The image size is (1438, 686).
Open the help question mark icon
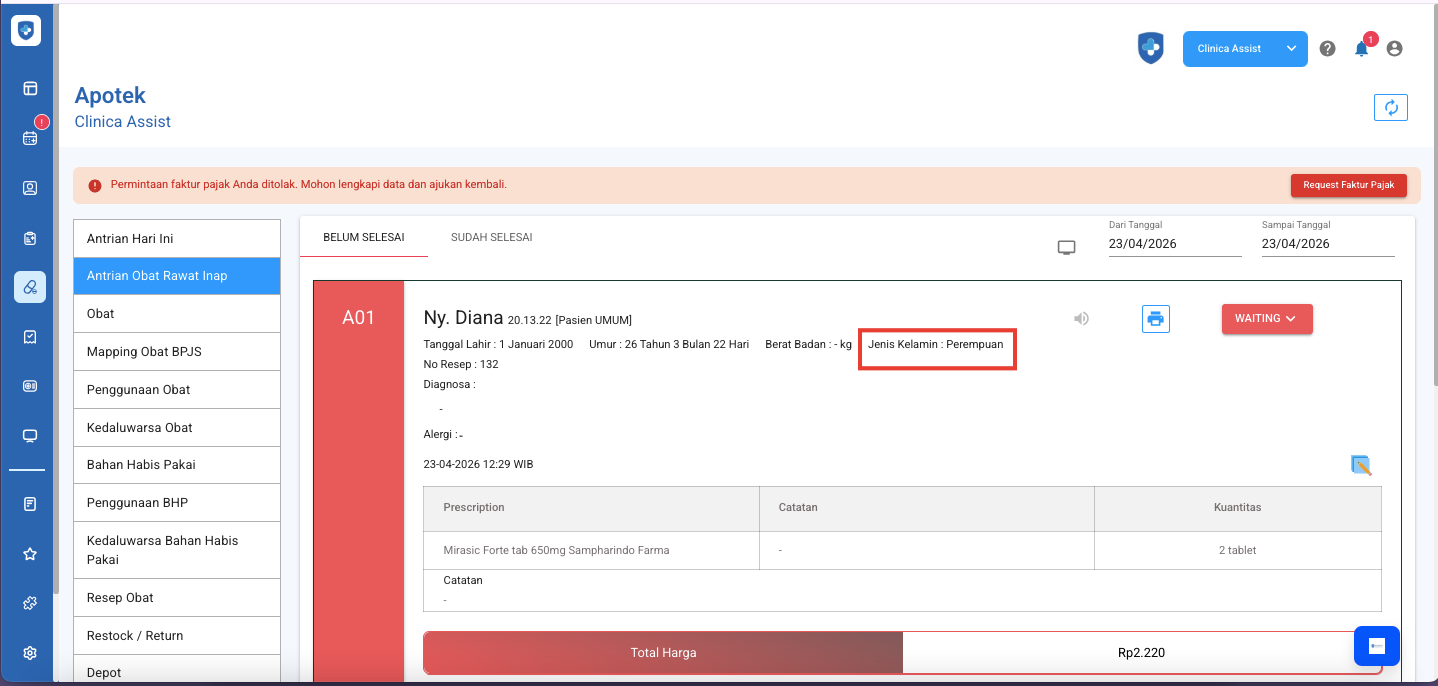1327,49
